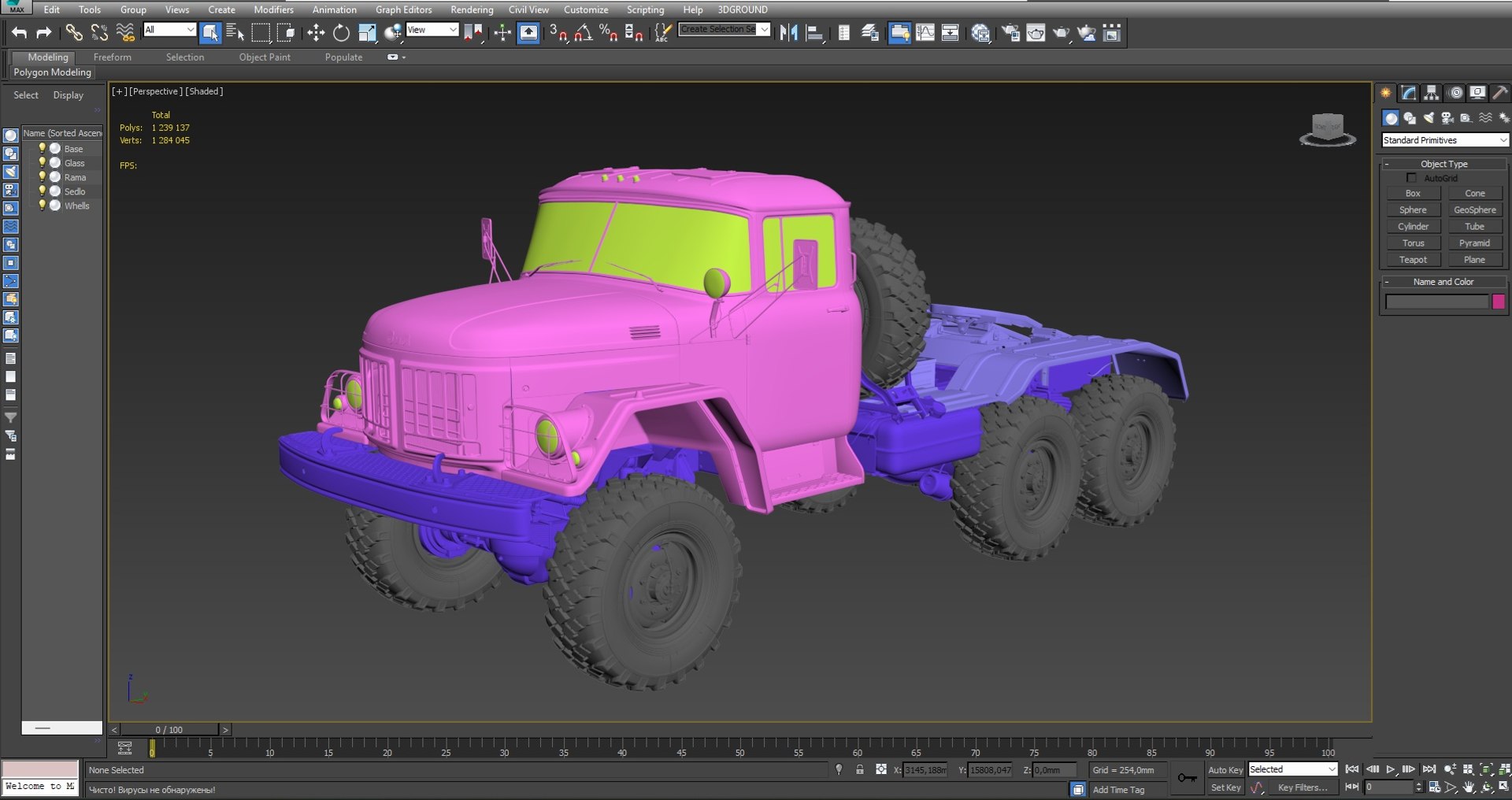This screenshot has height=800, width=1512.
Task: Toggle lightbulb visibility of Whells layer
Action: (43, 205)
